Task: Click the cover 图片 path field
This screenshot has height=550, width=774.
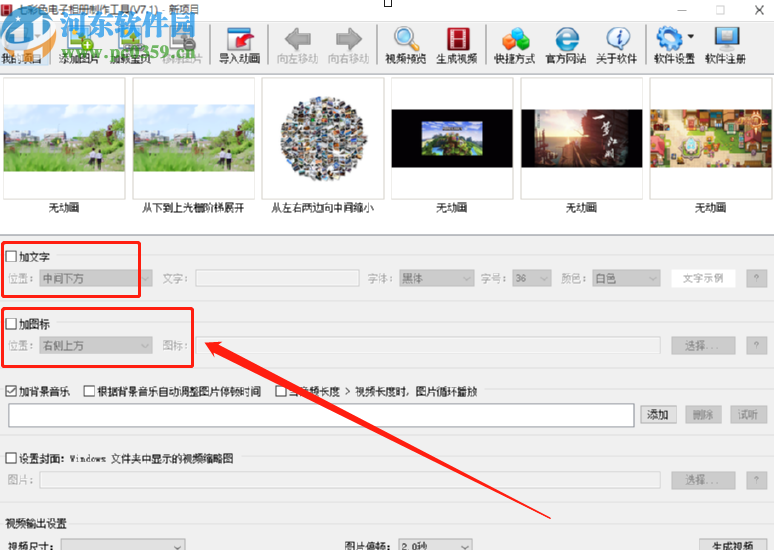Action: [x=350, y=480]
